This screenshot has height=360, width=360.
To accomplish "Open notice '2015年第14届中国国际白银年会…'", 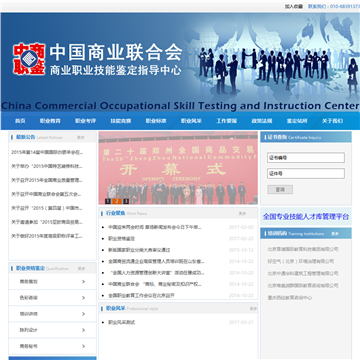I will pyautogui.click(x=47, y=152).
